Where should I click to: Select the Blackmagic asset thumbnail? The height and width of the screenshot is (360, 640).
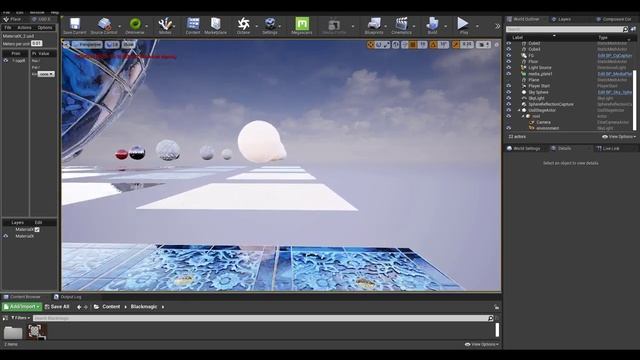tap(36, 331)
